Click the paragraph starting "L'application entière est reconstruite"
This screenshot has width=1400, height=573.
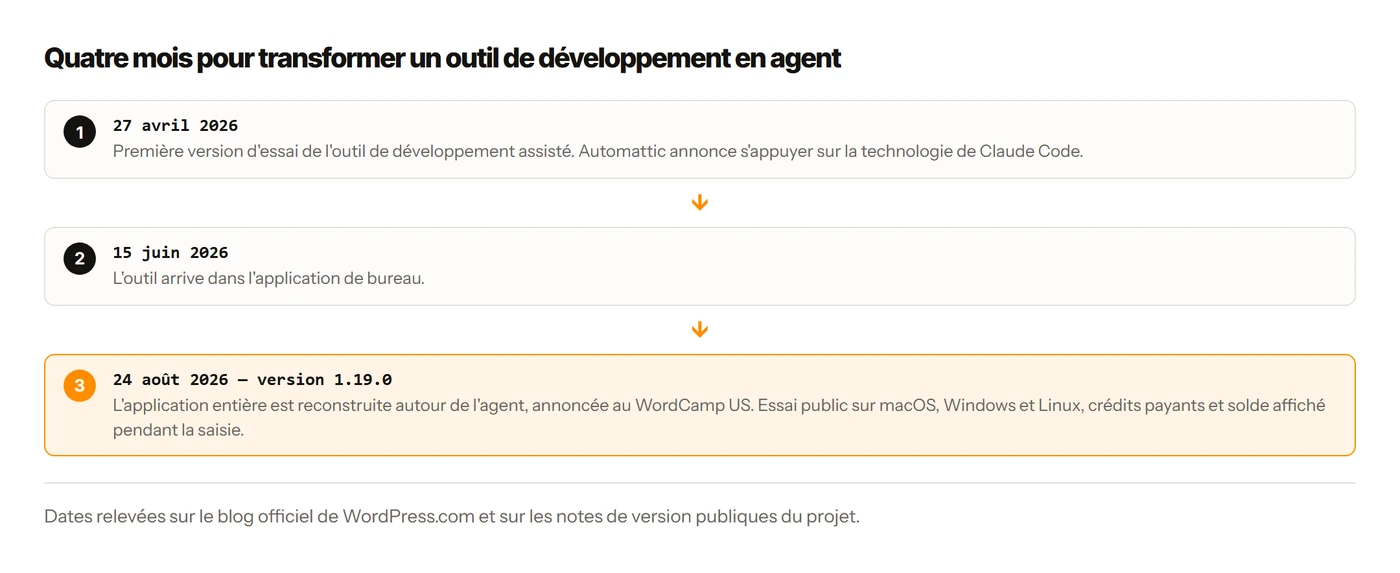pyautogui.click(x=719, y=418)
